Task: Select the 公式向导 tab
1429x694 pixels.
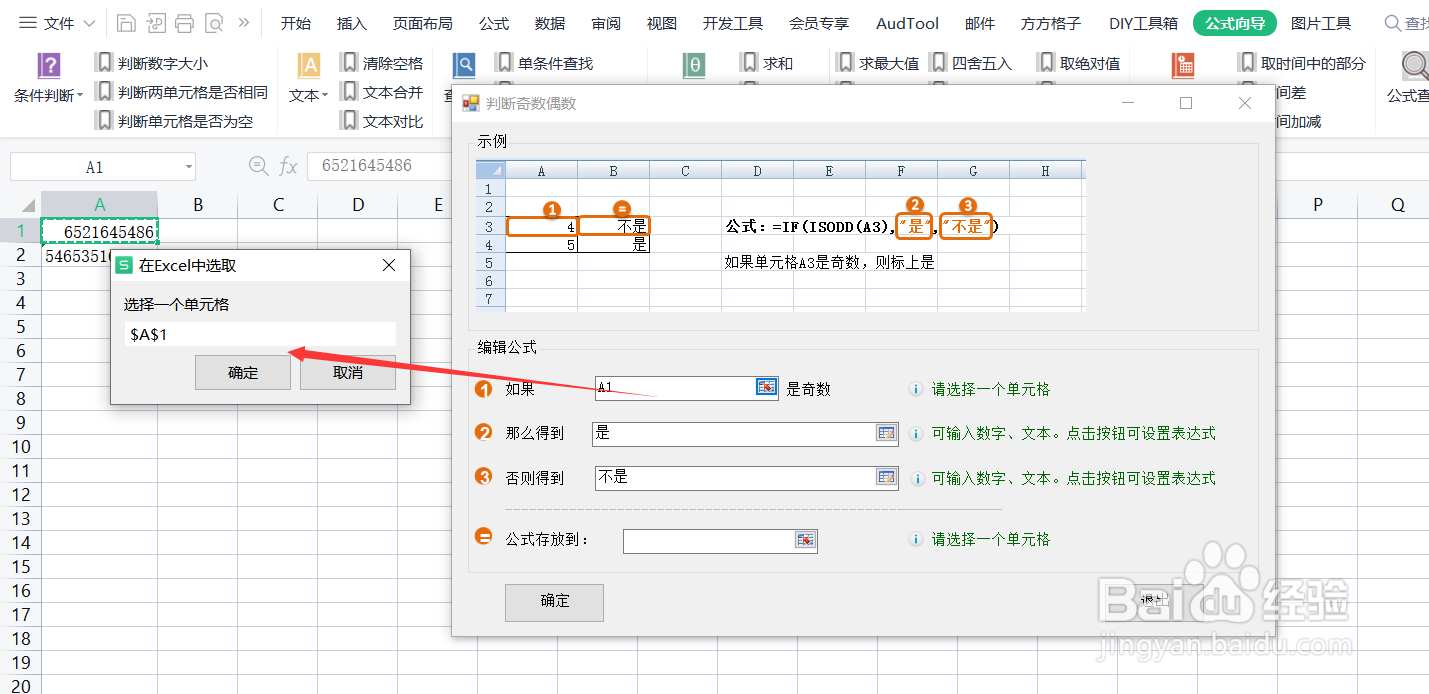Action: (x=1235, y=23)
